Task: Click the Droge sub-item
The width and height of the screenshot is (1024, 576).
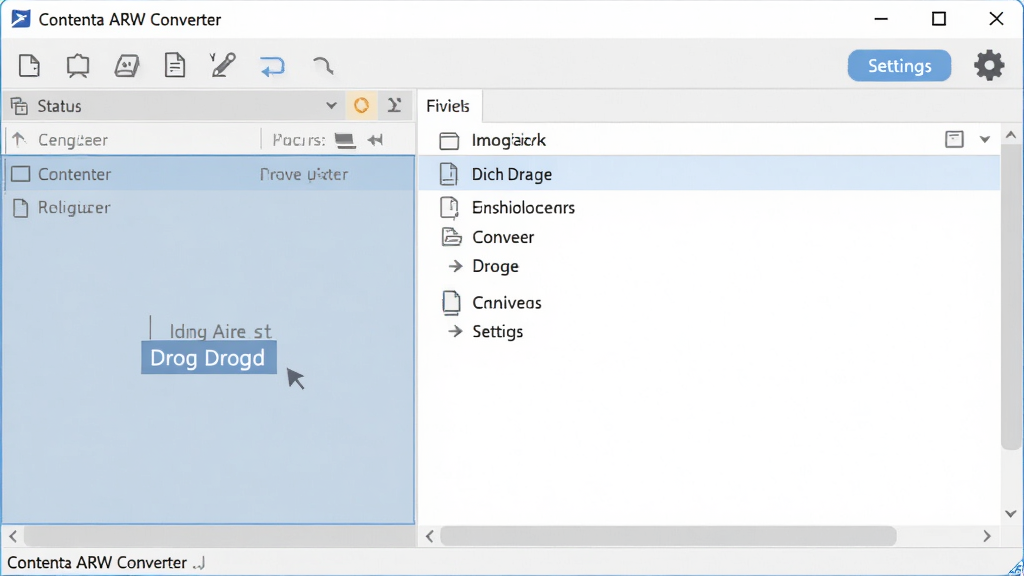Action: click(495, 266)
